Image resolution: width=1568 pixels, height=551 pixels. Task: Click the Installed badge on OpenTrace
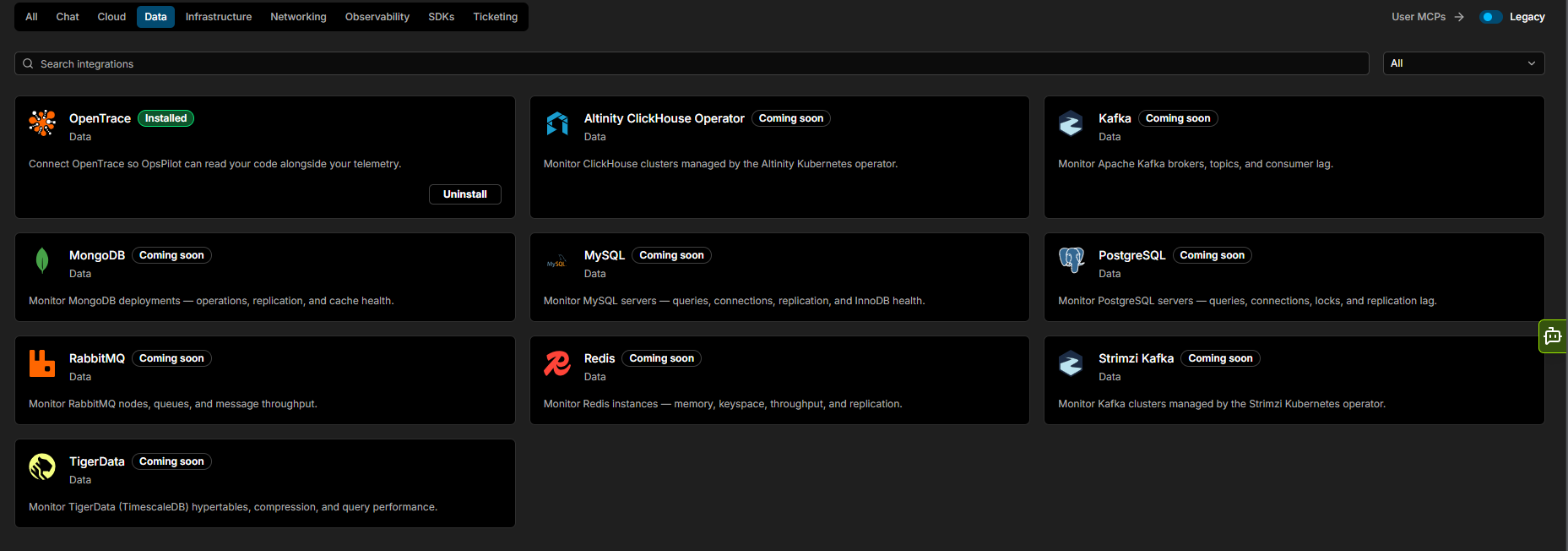(165, 118)
